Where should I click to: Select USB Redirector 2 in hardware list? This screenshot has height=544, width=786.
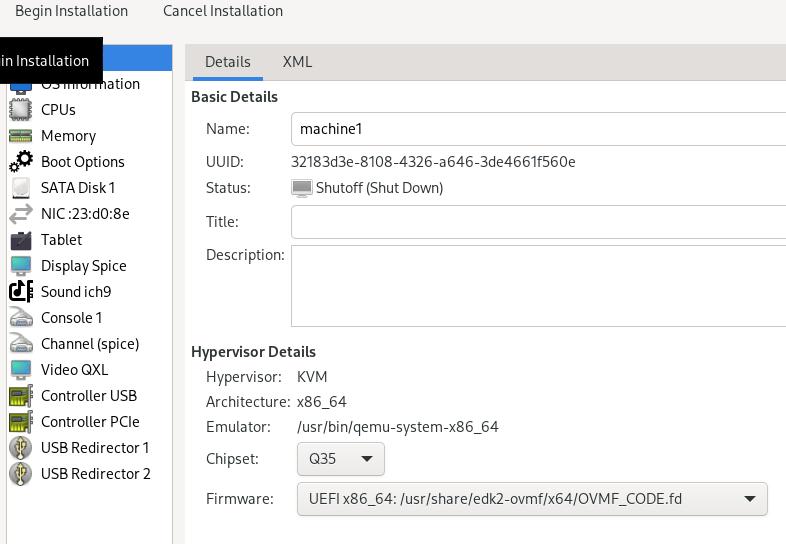tap(95, 474)
